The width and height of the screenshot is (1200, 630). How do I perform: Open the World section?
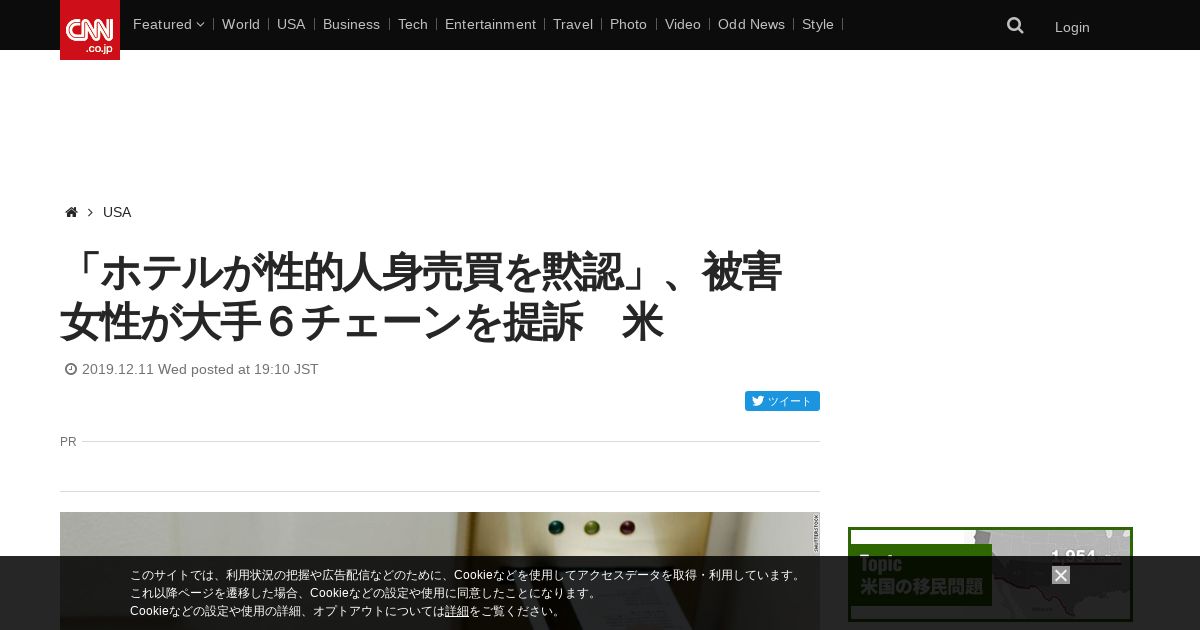coord(241,24)
